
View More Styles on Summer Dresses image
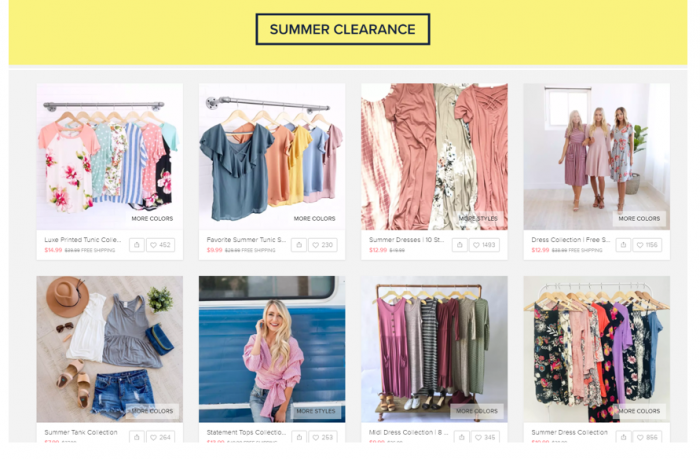tap(478, 218)
